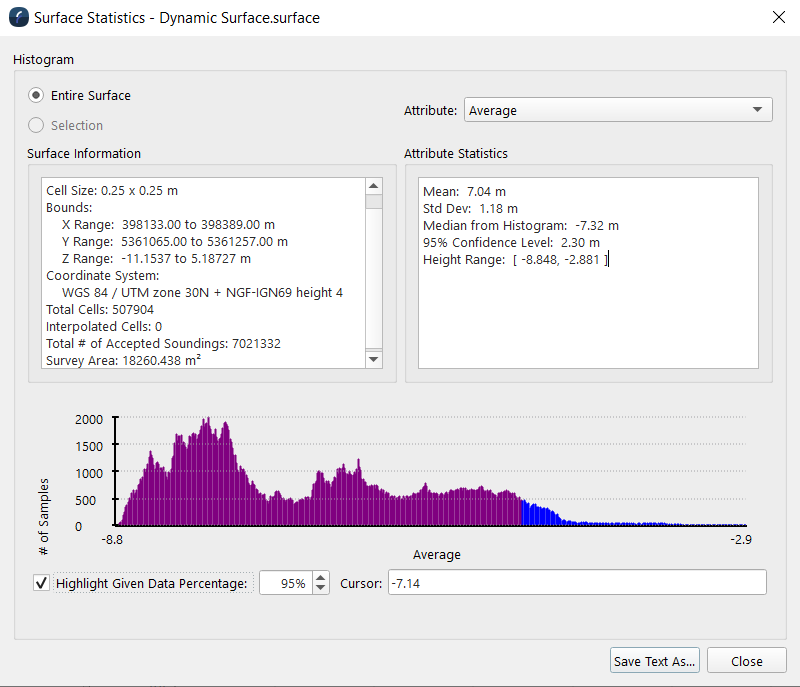Select the Entire Surface radio button

(x=37, y=96)
